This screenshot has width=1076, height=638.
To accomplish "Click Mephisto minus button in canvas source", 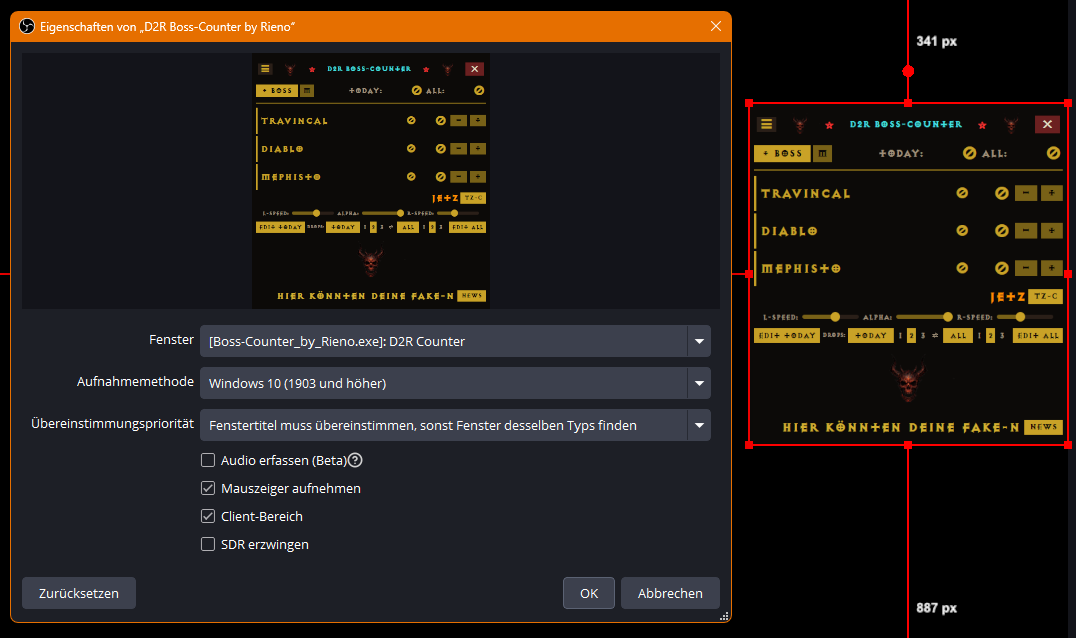I will [x=1026, y=268].
